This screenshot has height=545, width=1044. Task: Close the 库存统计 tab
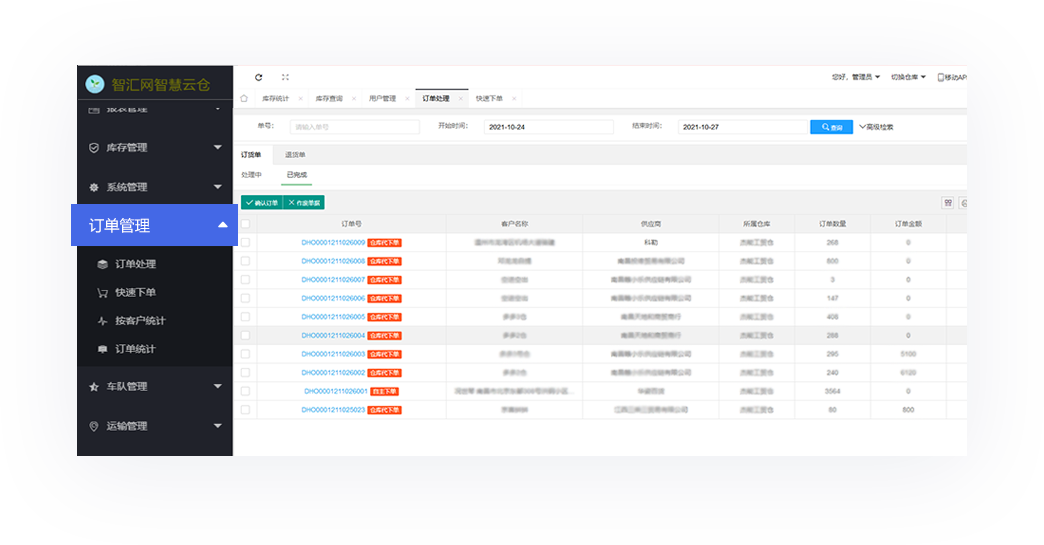click(300, 98)
